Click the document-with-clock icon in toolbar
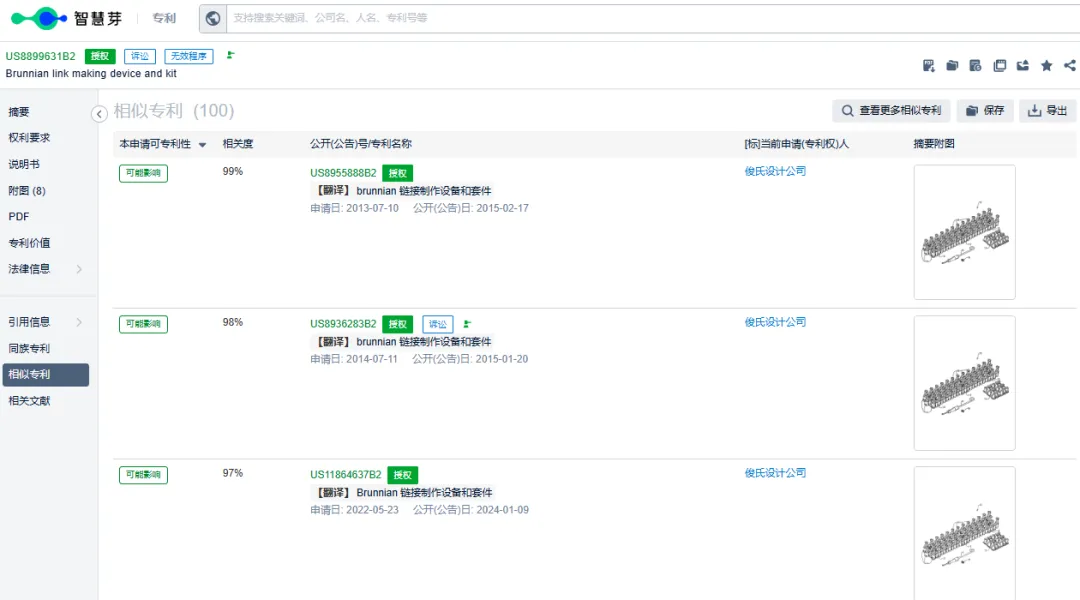Image resolution: width=1080 pixels, height=600 pixels. tap(975, 65)
